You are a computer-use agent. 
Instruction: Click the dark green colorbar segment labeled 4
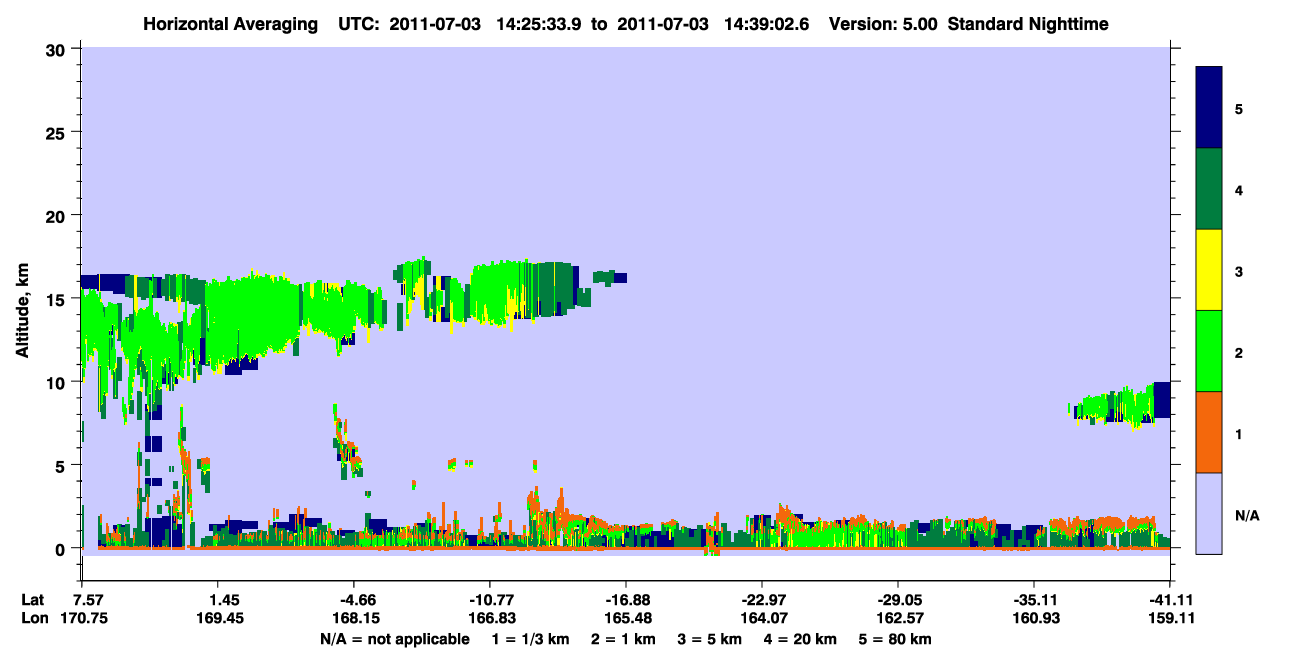point(1209,189)
